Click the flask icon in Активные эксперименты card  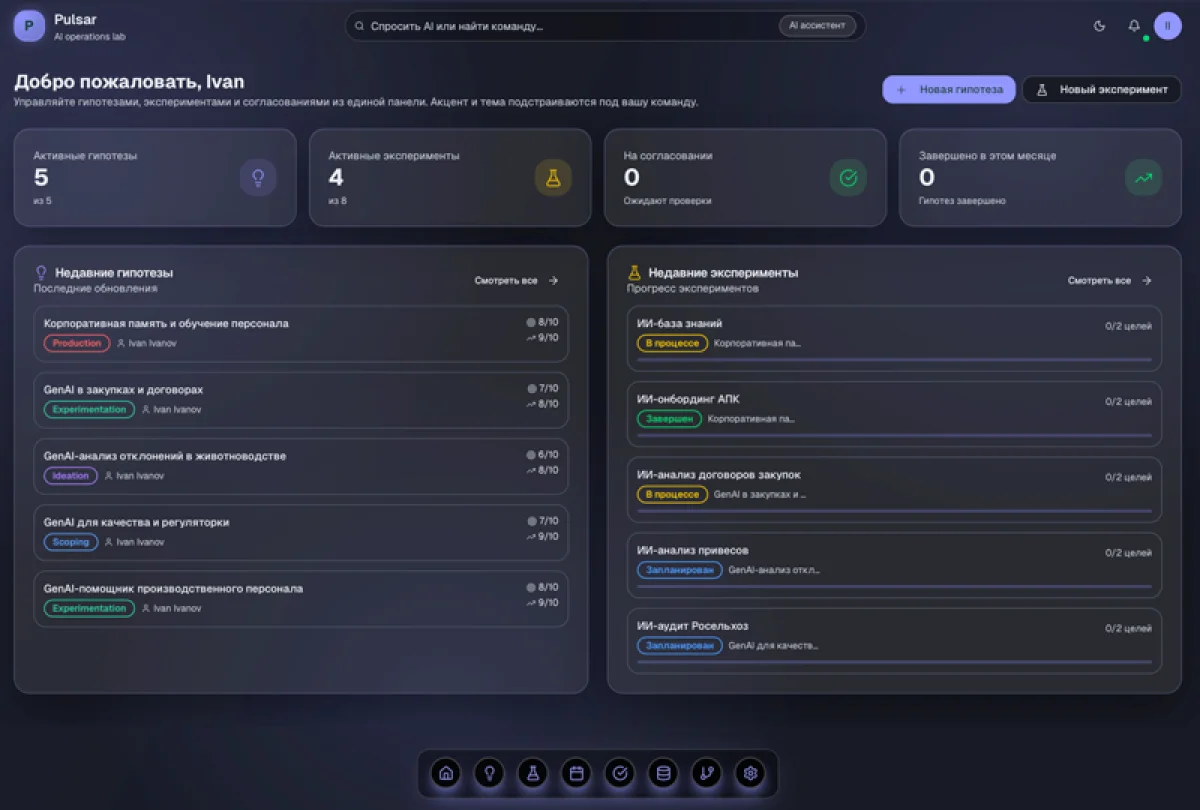coord(553,178)
